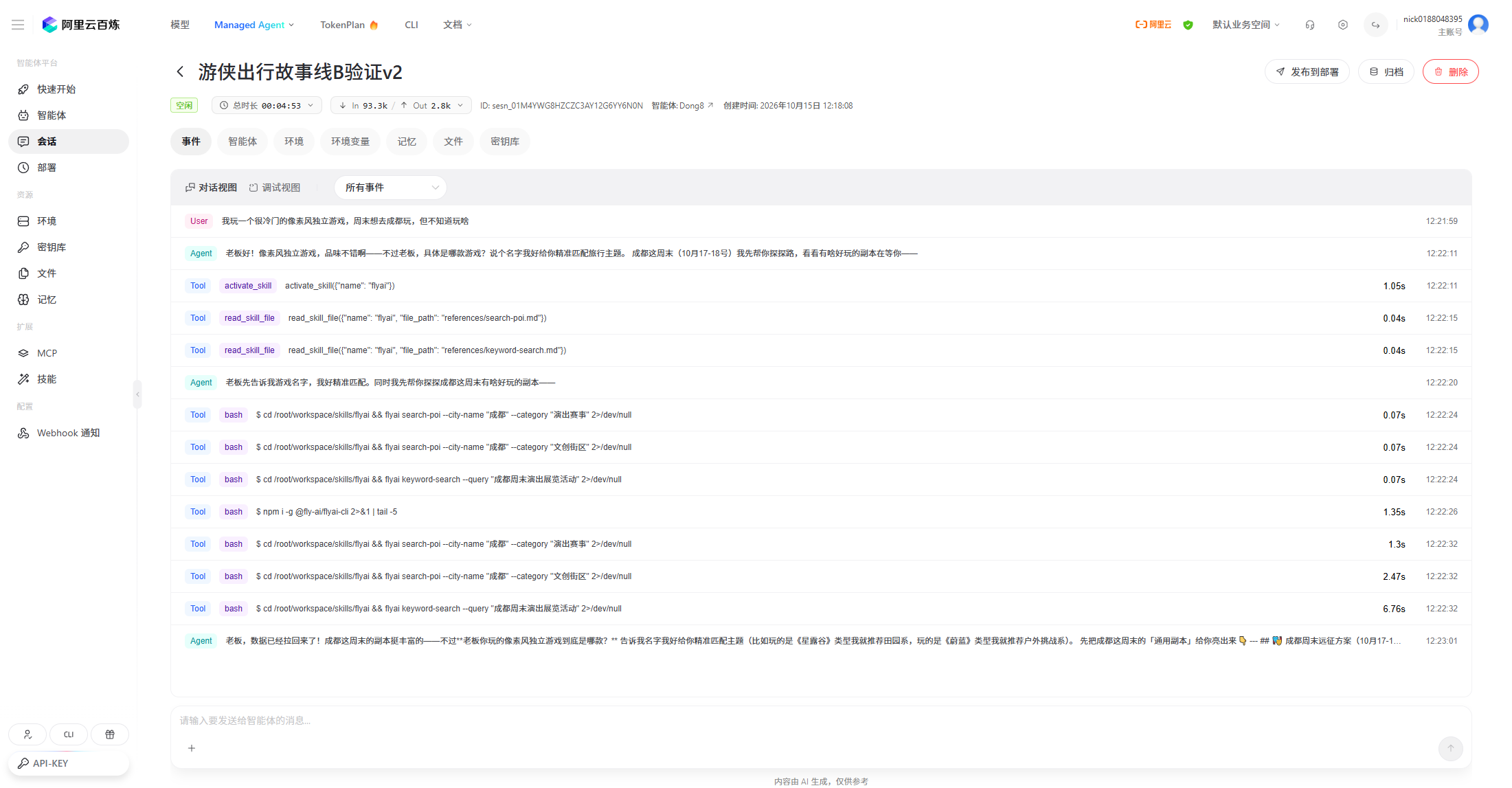Switch to the 环境变量 tab
This screenshot has height=788, width=1512.
point(350,142)
